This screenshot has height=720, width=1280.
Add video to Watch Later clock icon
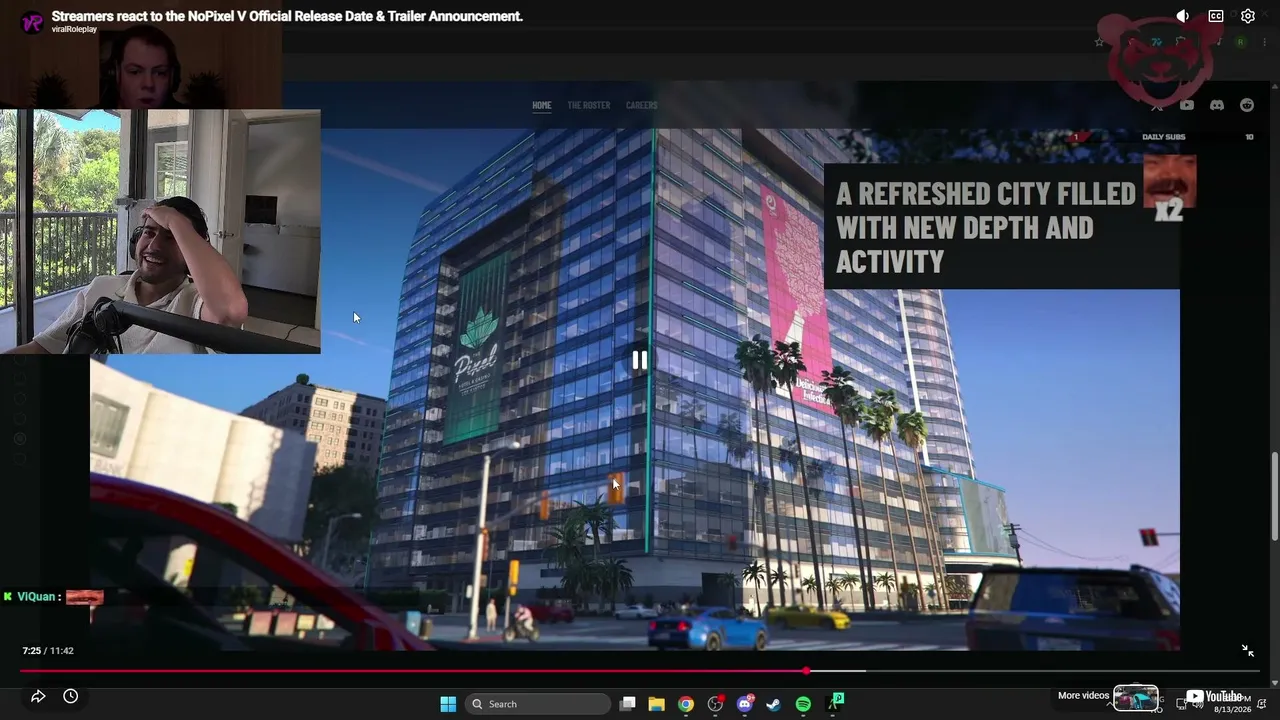coord(70,696)
